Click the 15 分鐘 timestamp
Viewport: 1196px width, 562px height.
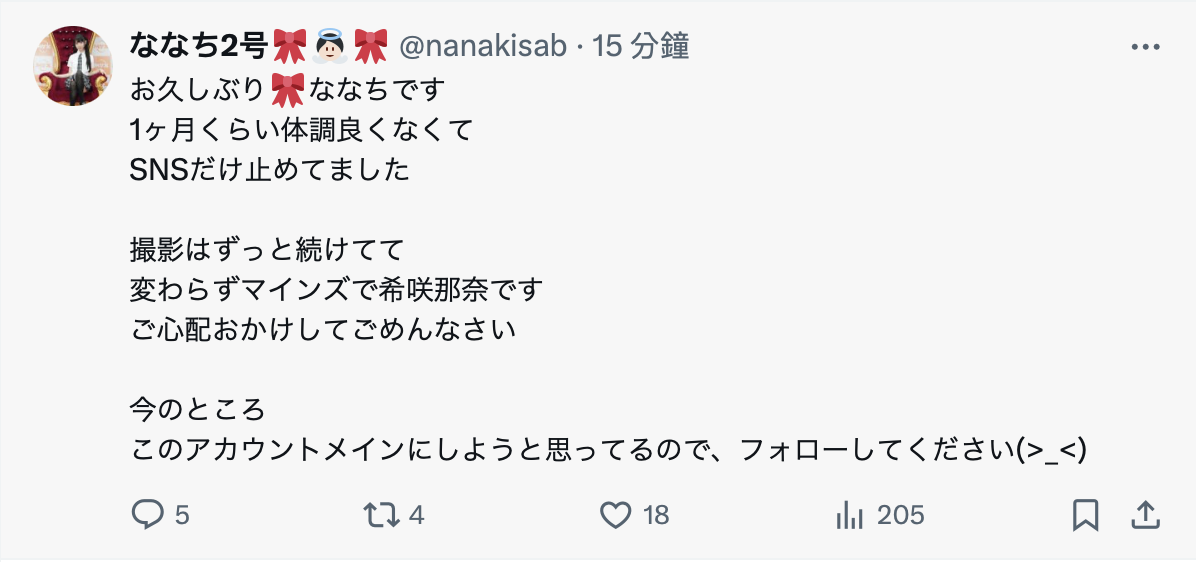(641, 46)
